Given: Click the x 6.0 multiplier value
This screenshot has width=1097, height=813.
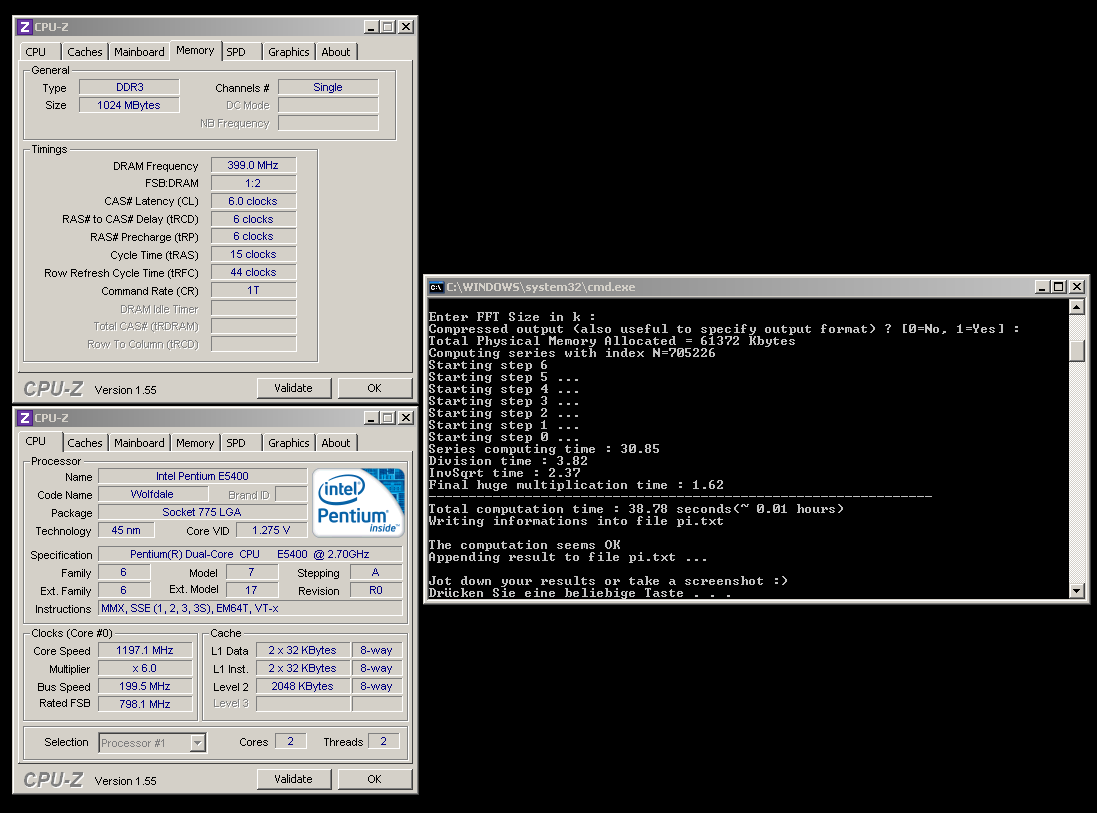Looking at the screenshot, I should pos(146,669).
